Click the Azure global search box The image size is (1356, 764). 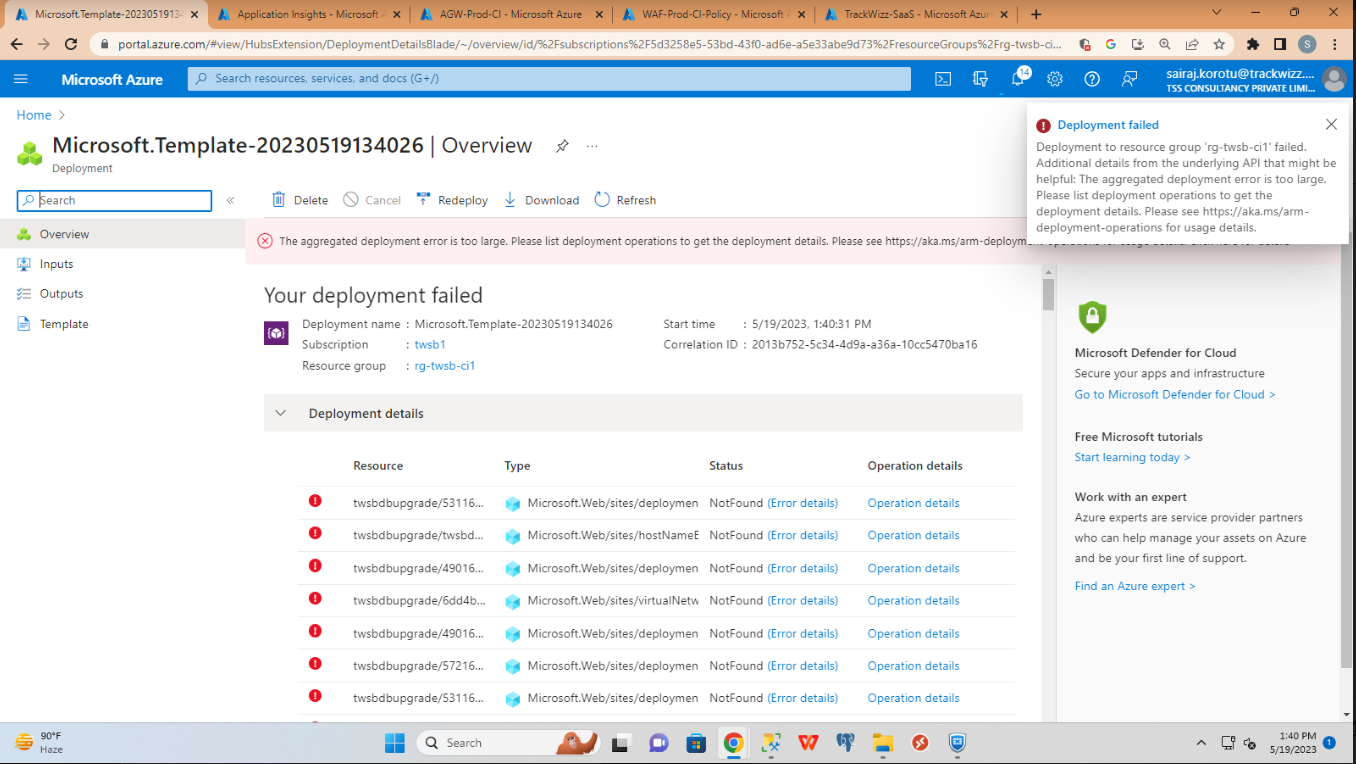[x=549, y=79]
